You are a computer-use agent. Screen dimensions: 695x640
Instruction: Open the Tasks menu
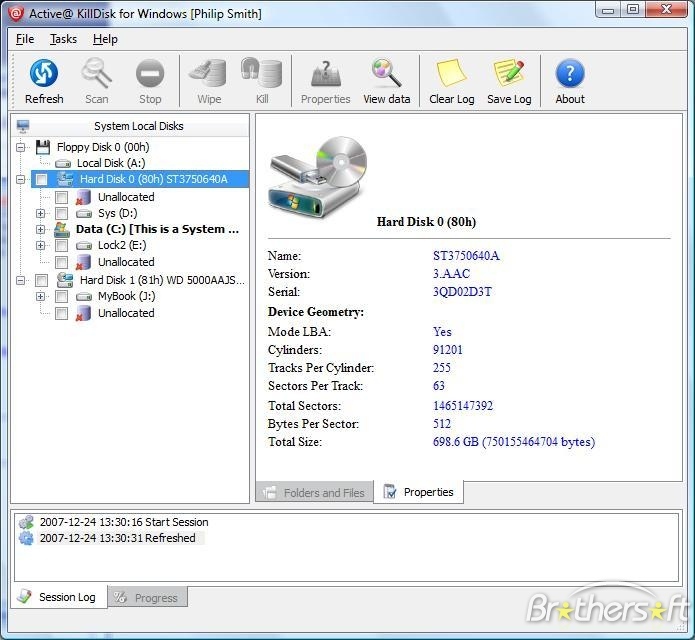pyautogui.click(x=63, y=39)
